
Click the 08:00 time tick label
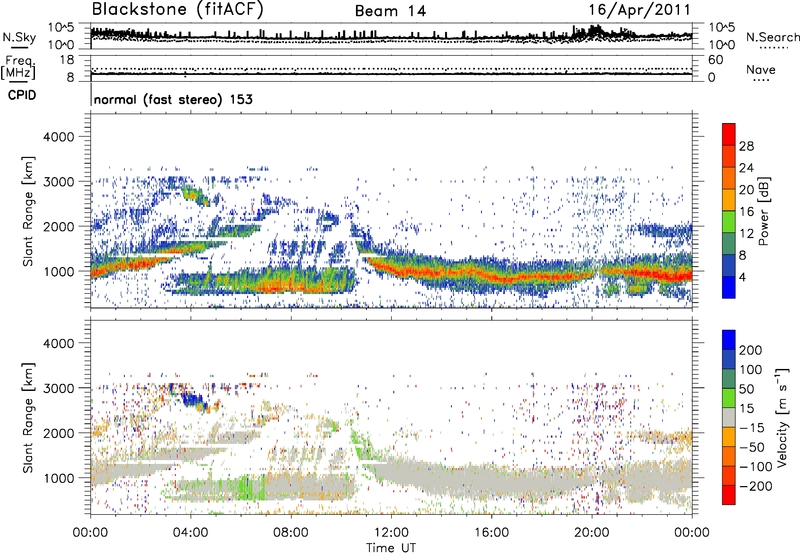(x=291, y=533)
